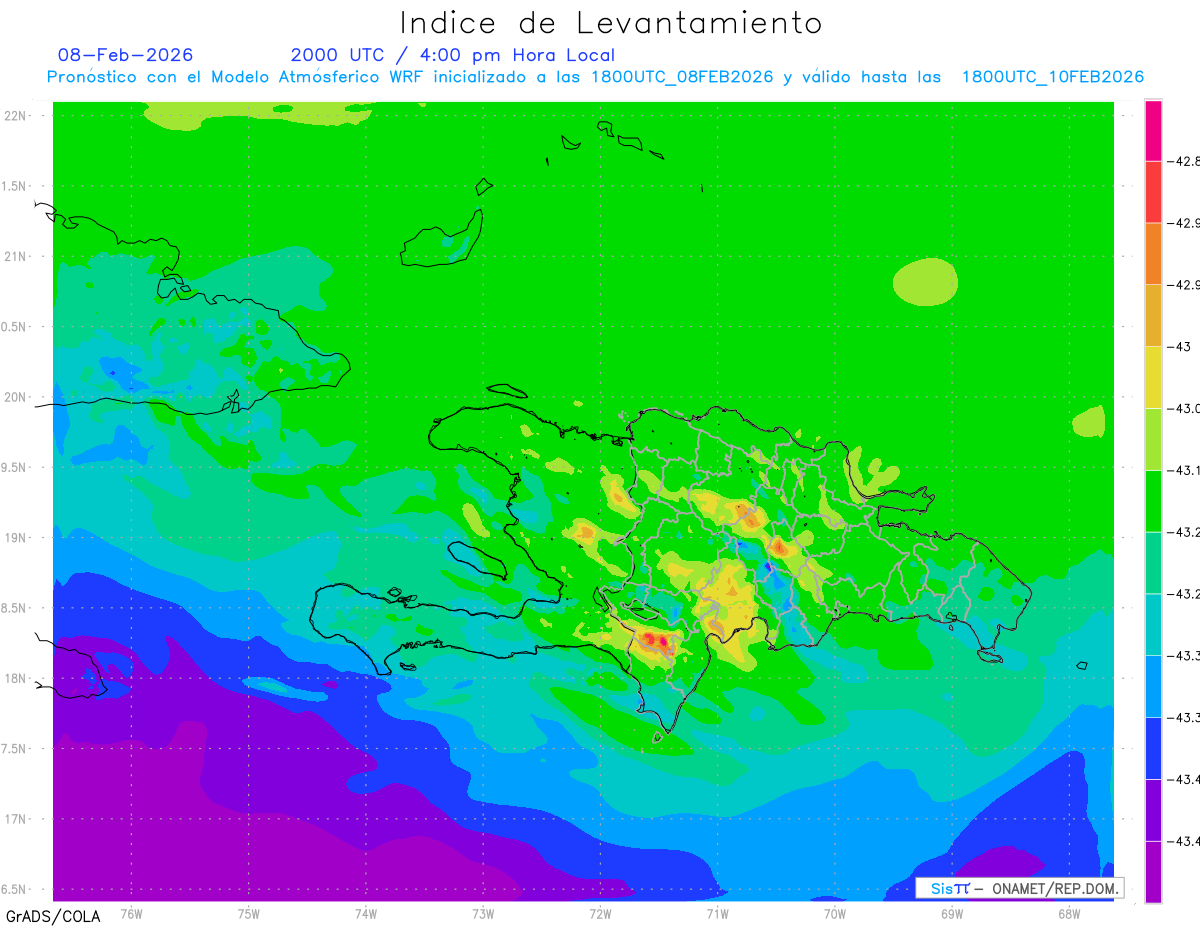Select the royal blue legend swatch

pyautogui.click(x=1153, y=748)
